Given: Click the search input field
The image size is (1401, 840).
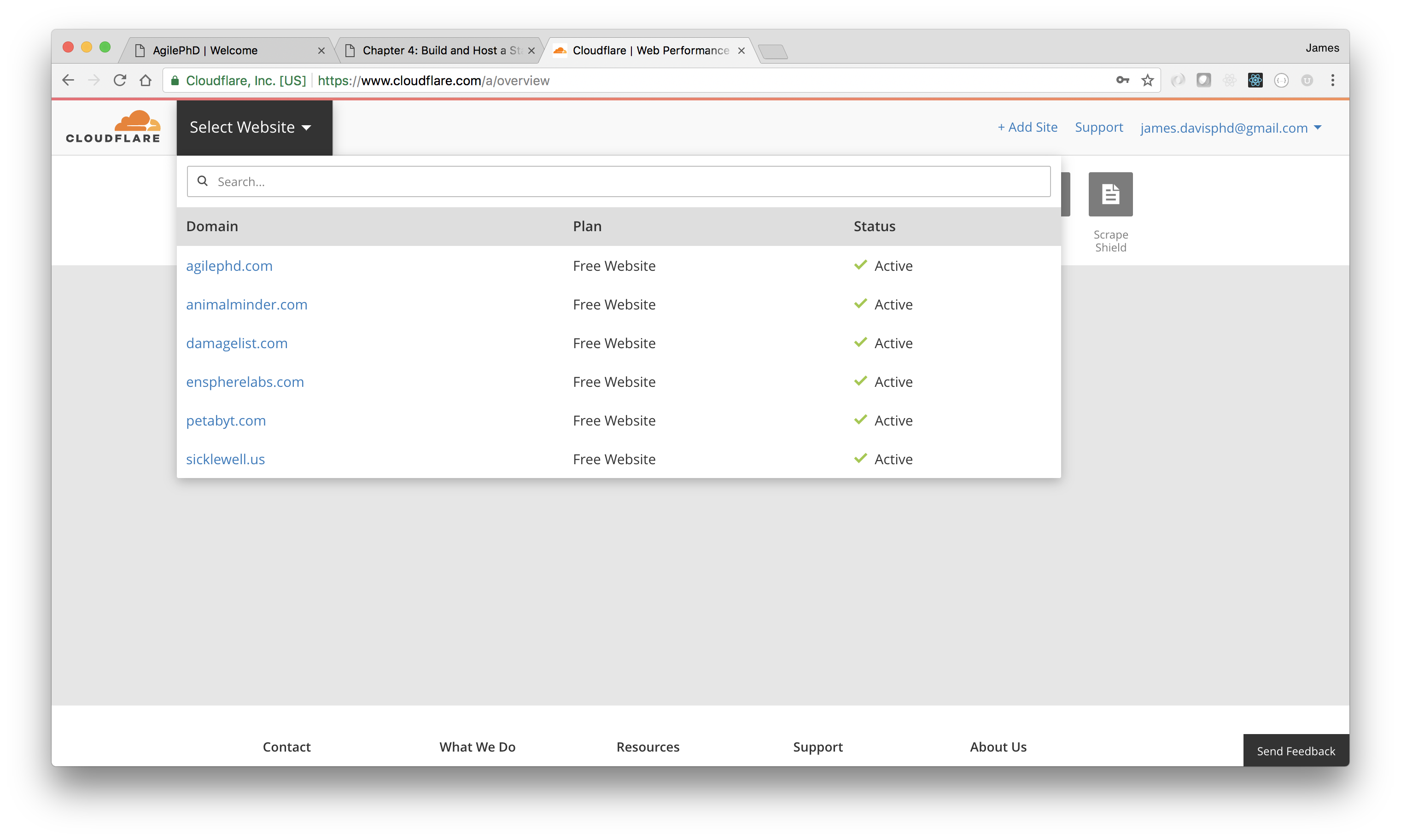Looking at the screenshot, I should click(618, 181).
